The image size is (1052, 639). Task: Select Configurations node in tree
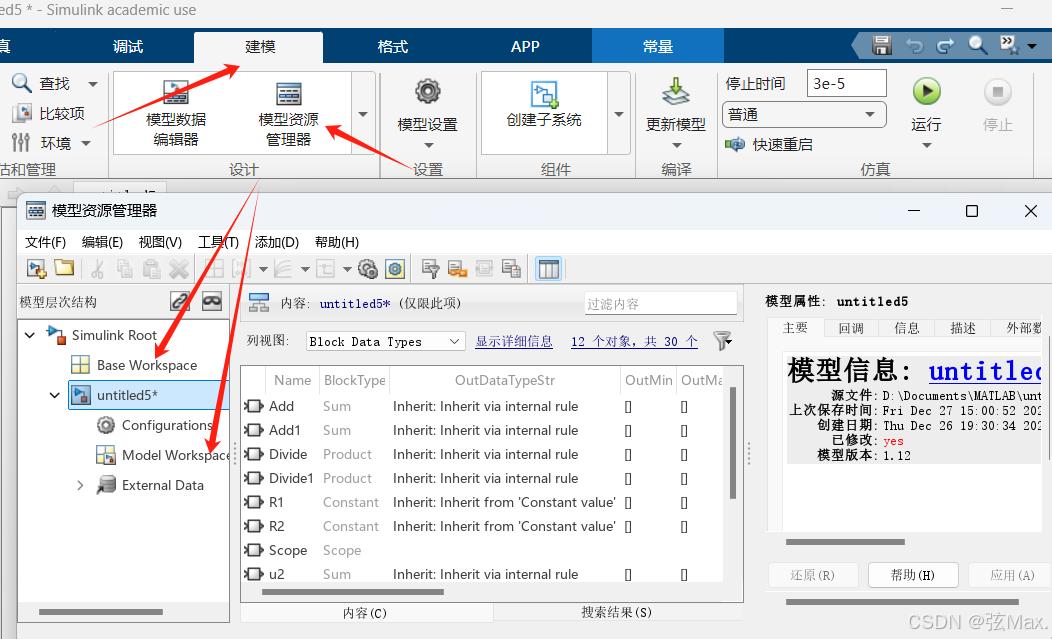click(x=166, y=425)
